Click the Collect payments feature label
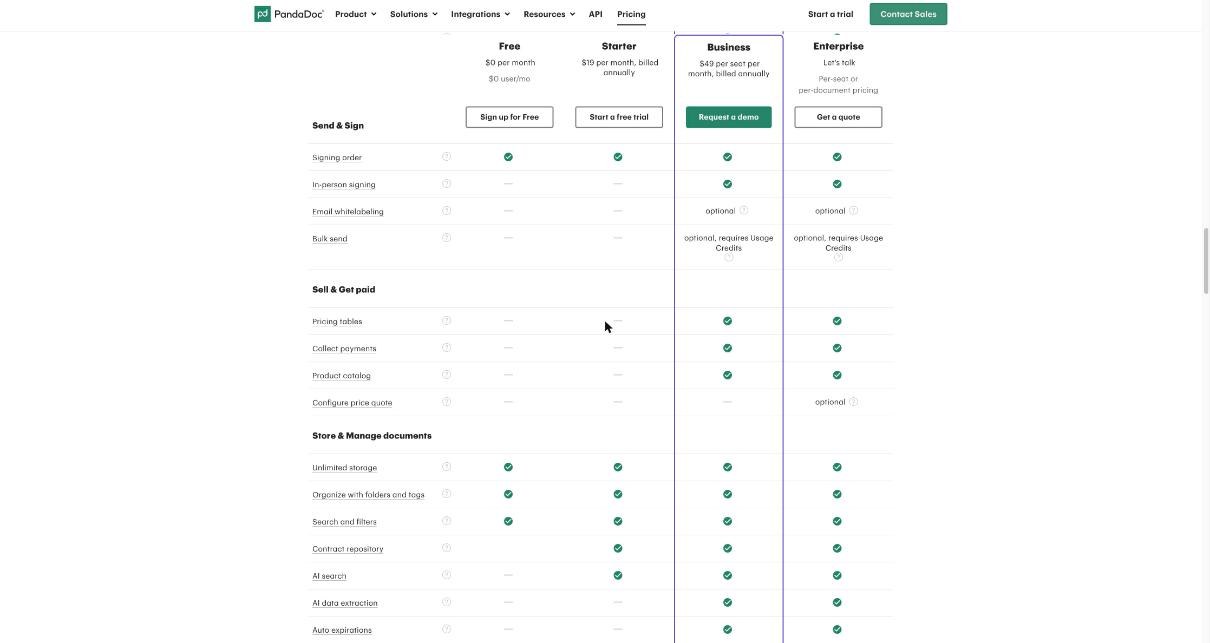The image size is (1210, 643). pyautogui.click(x=344, y=348)
